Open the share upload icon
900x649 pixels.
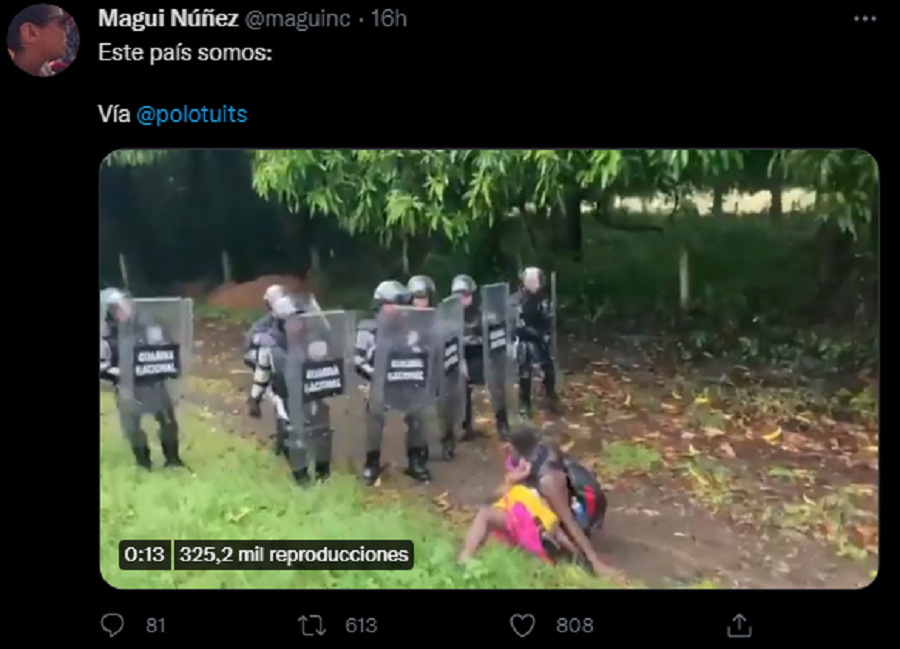coord(739,625)
